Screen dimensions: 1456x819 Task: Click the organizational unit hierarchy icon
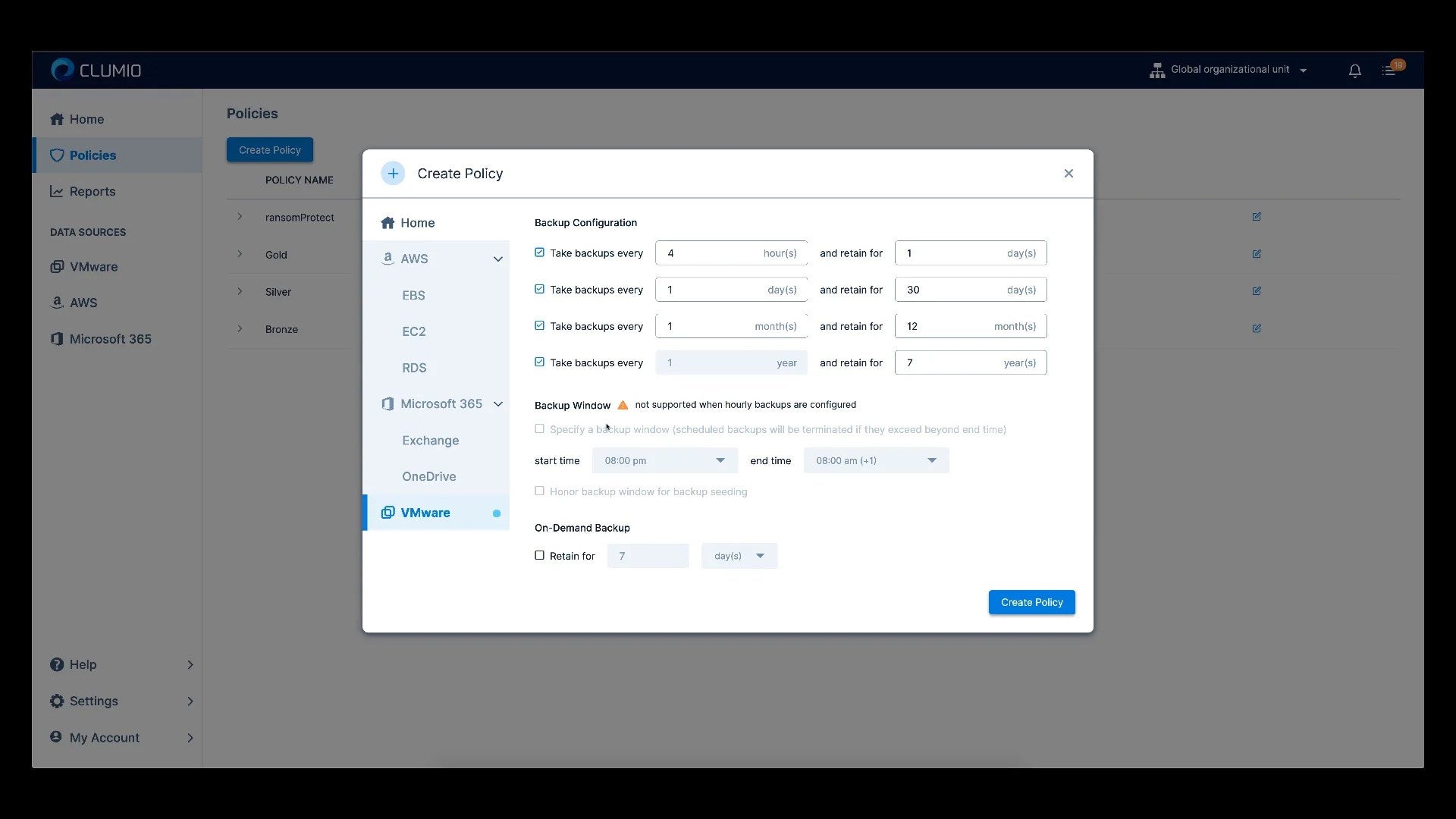(1157, 70)
